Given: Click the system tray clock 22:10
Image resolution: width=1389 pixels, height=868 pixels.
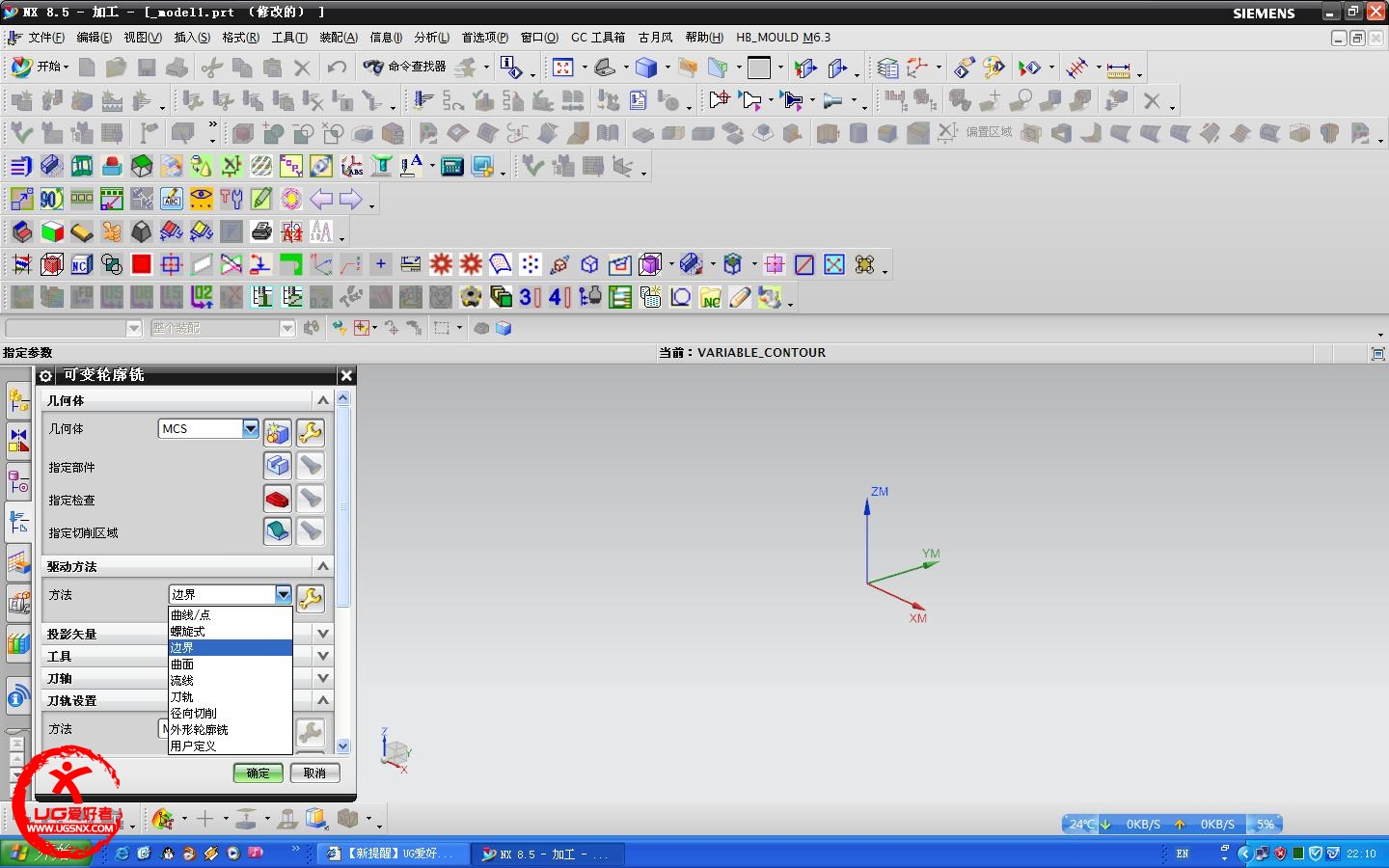Looking at the screenshot, I should coord(1361,854).
